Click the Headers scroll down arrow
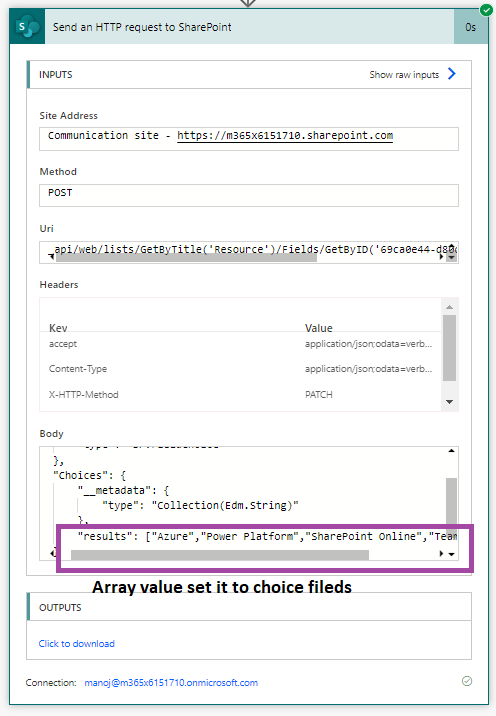Viewport: 496px width, 716px height. pos(449,402)
